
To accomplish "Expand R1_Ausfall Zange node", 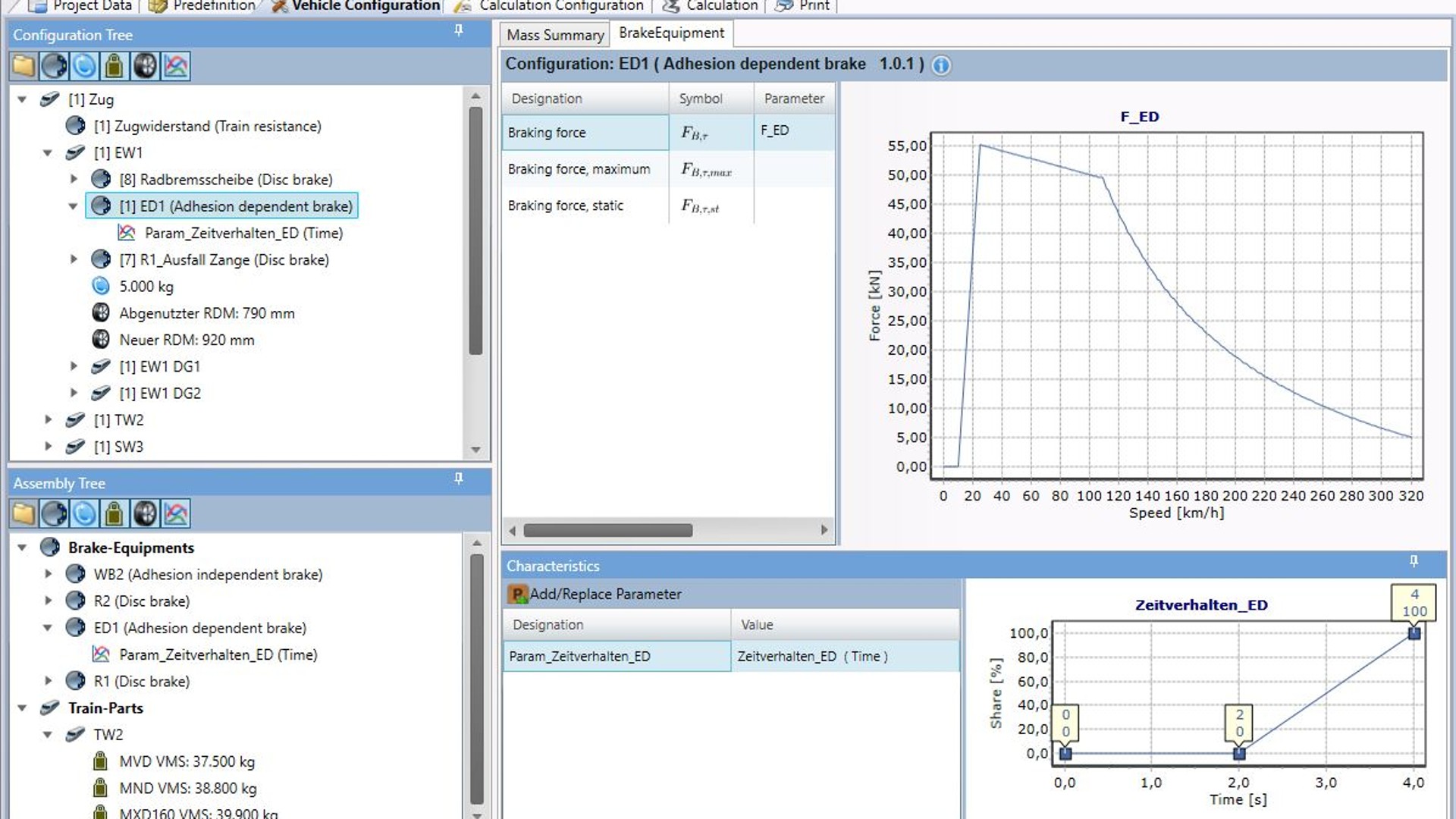I will coord(74,259).
